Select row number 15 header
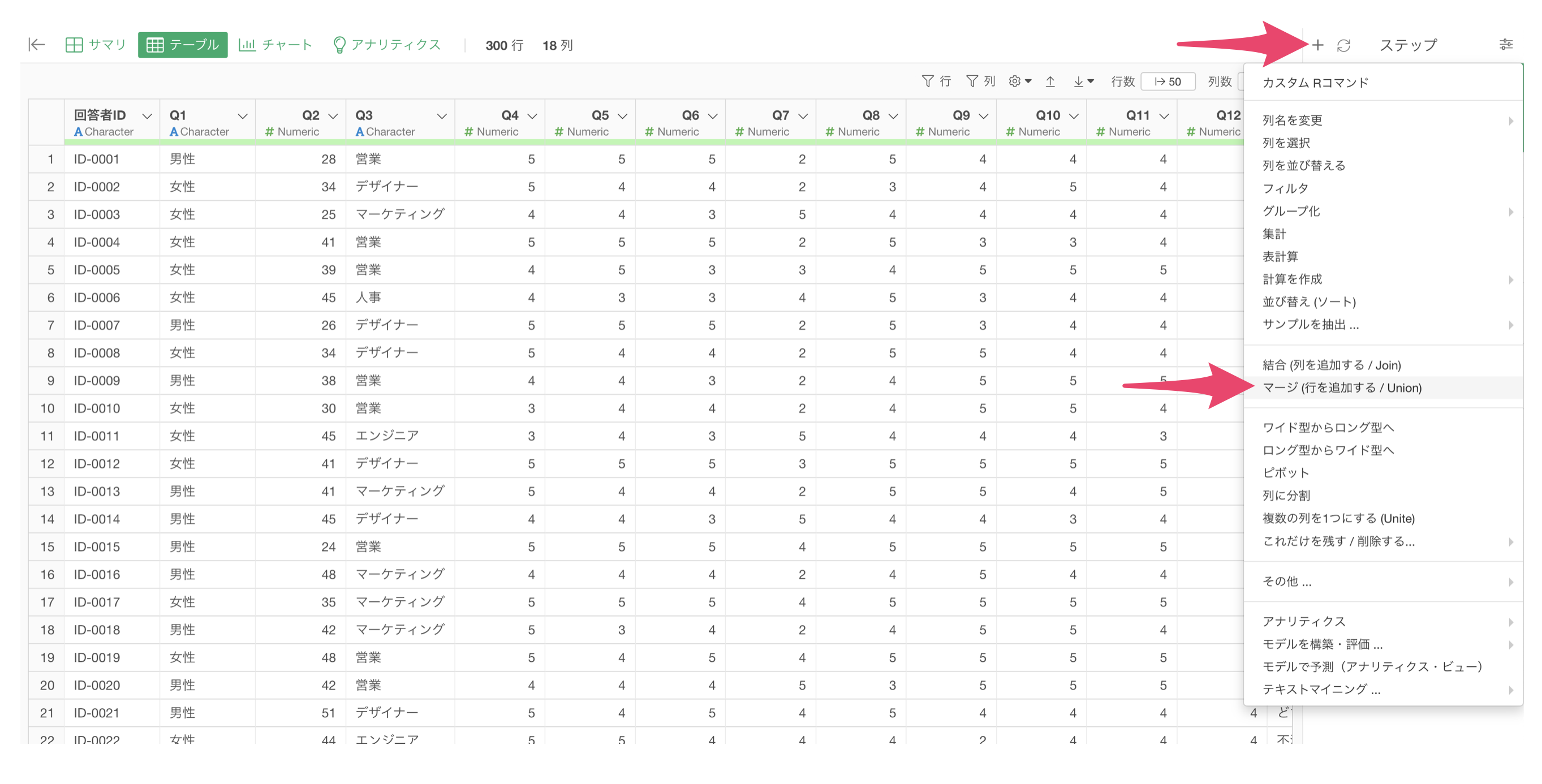The height and width of the screenshot is (784, 1542). pyautogui.click(x=47, y=546)
